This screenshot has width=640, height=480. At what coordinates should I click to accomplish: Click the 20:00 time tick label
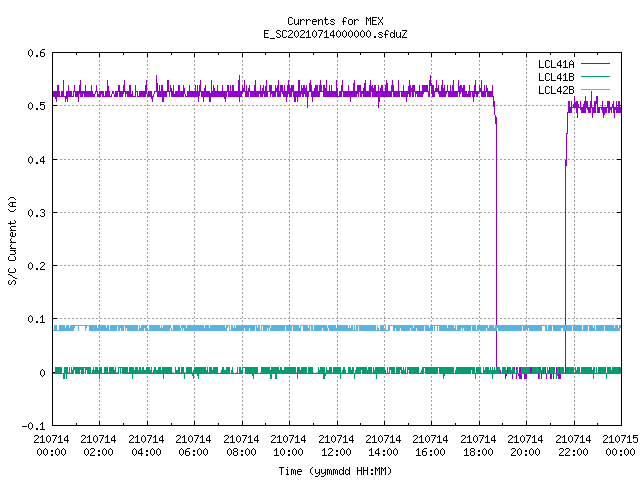[x=525, y=452]
